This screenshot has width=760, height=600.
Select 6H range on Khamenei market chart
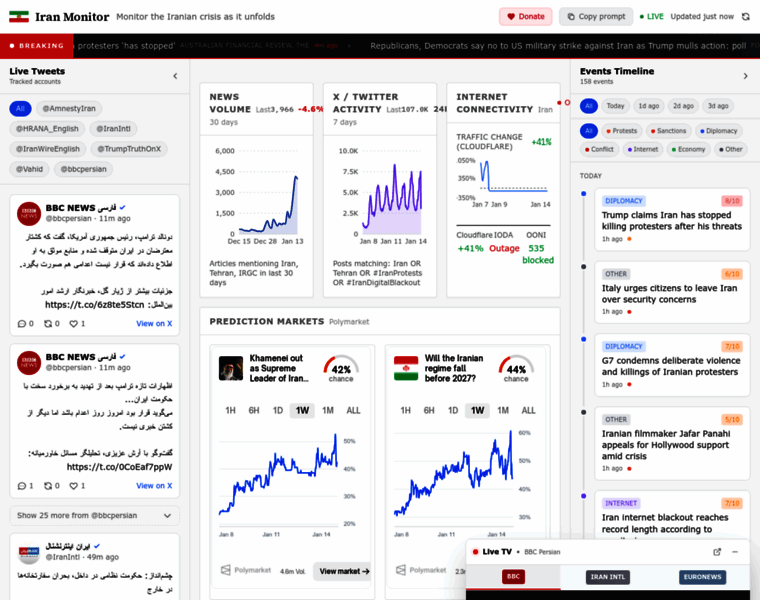pos(254,411)
